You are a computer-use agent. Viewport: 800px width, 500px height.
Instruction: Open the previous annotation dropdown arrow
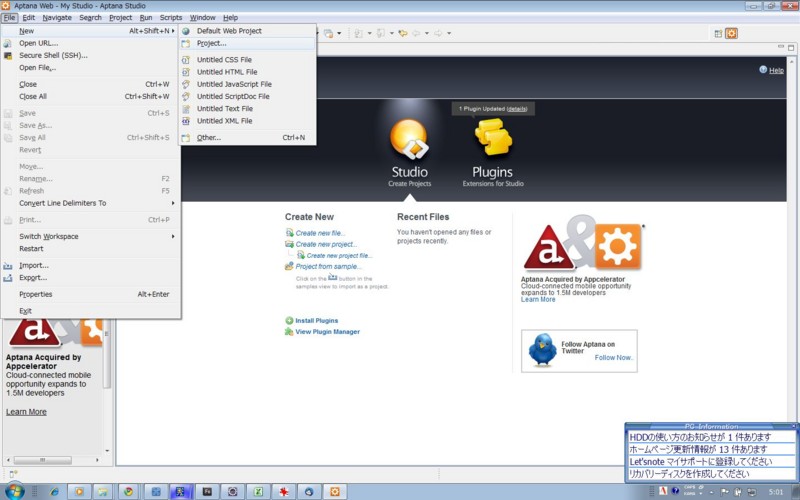[x=392, y=34]
